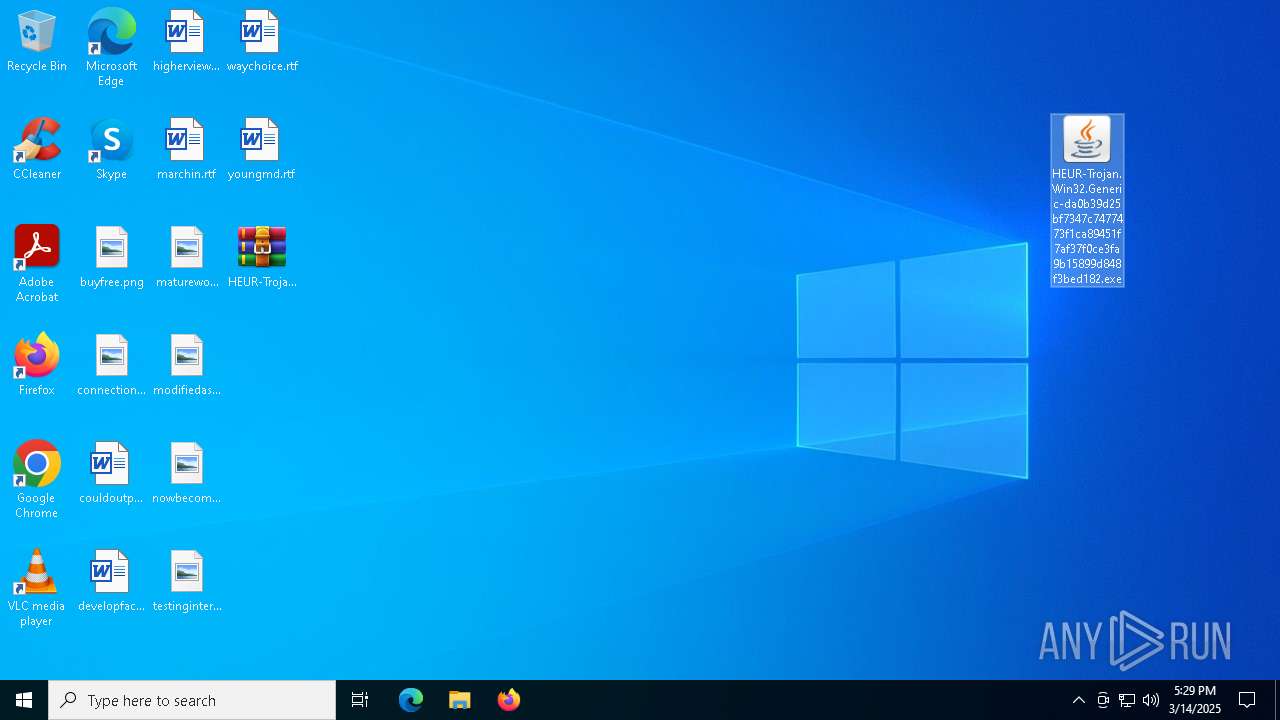Viewport: 1280px width, 720px height.
Task: Select the buyfree.png image file
Action: point(112,258)
